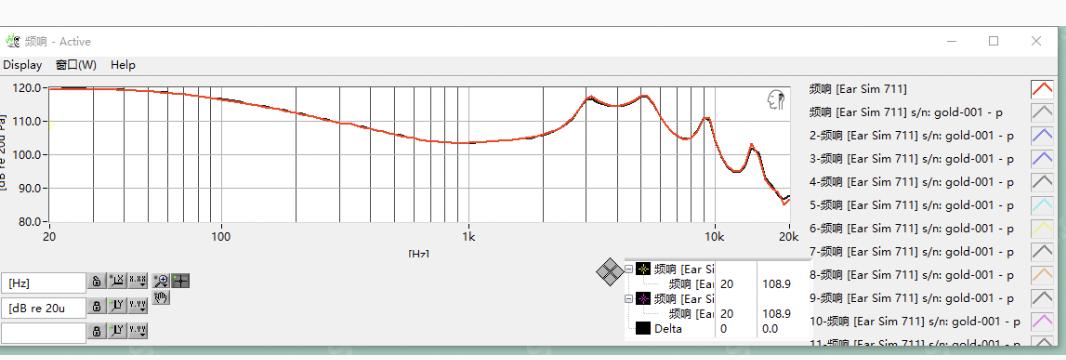Click the pink swatch for 10-频响 plot
The width and height of the screenshot is (1066, 360).
pos(1042,321)
